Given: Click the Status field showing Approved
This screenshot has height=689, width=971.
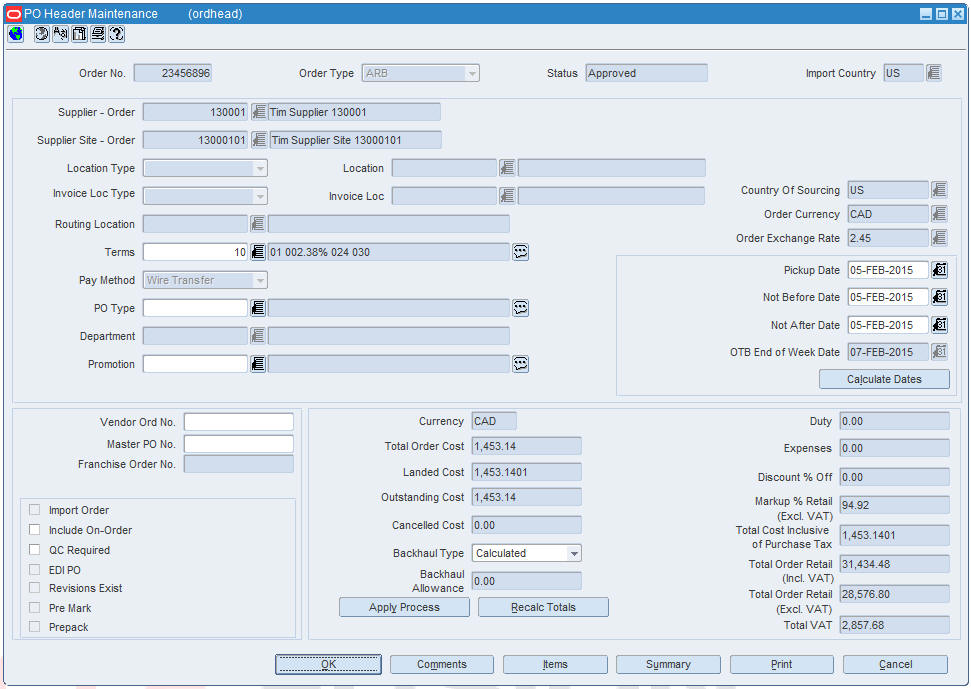Looking at the screenshot, I should (x=646, y=73).
